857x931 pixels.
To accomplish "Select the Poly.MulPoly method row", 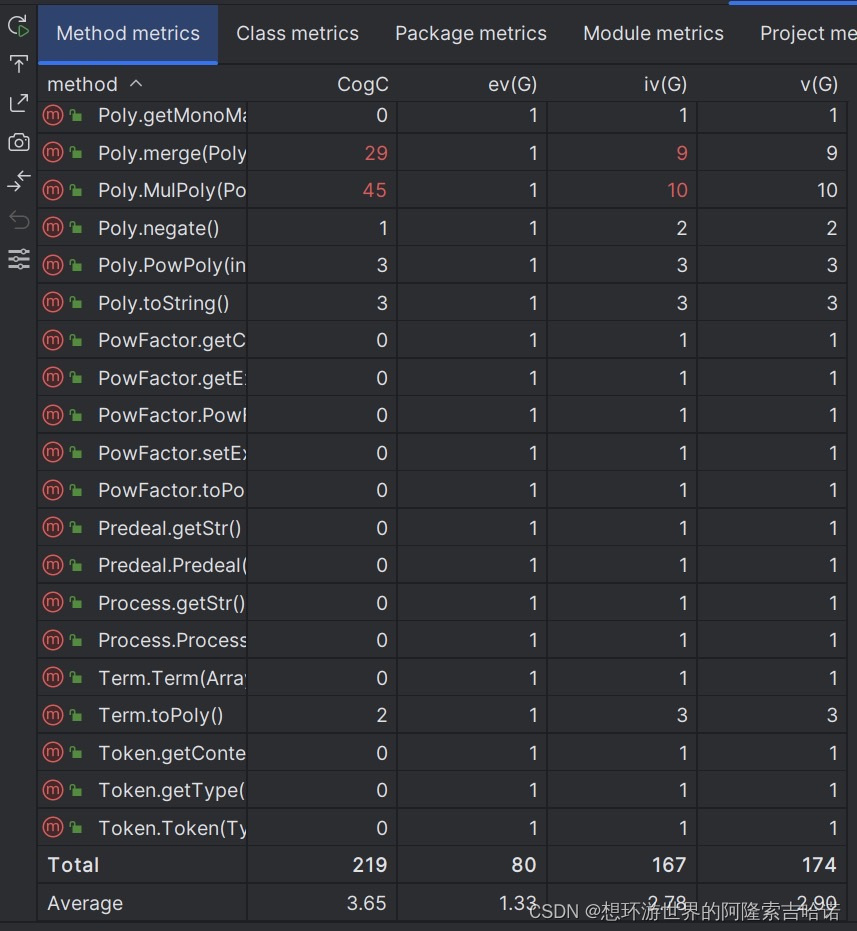I will point(442,190).
